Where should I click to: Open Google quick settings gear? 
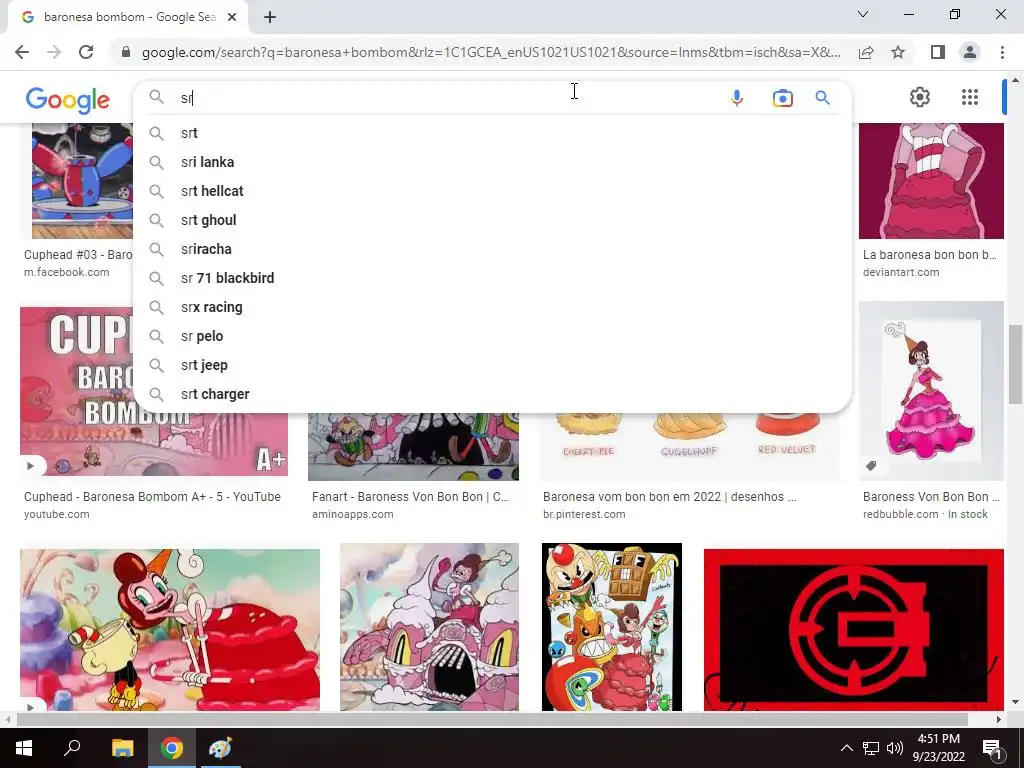pyautogui.click(x=920, y=97)
